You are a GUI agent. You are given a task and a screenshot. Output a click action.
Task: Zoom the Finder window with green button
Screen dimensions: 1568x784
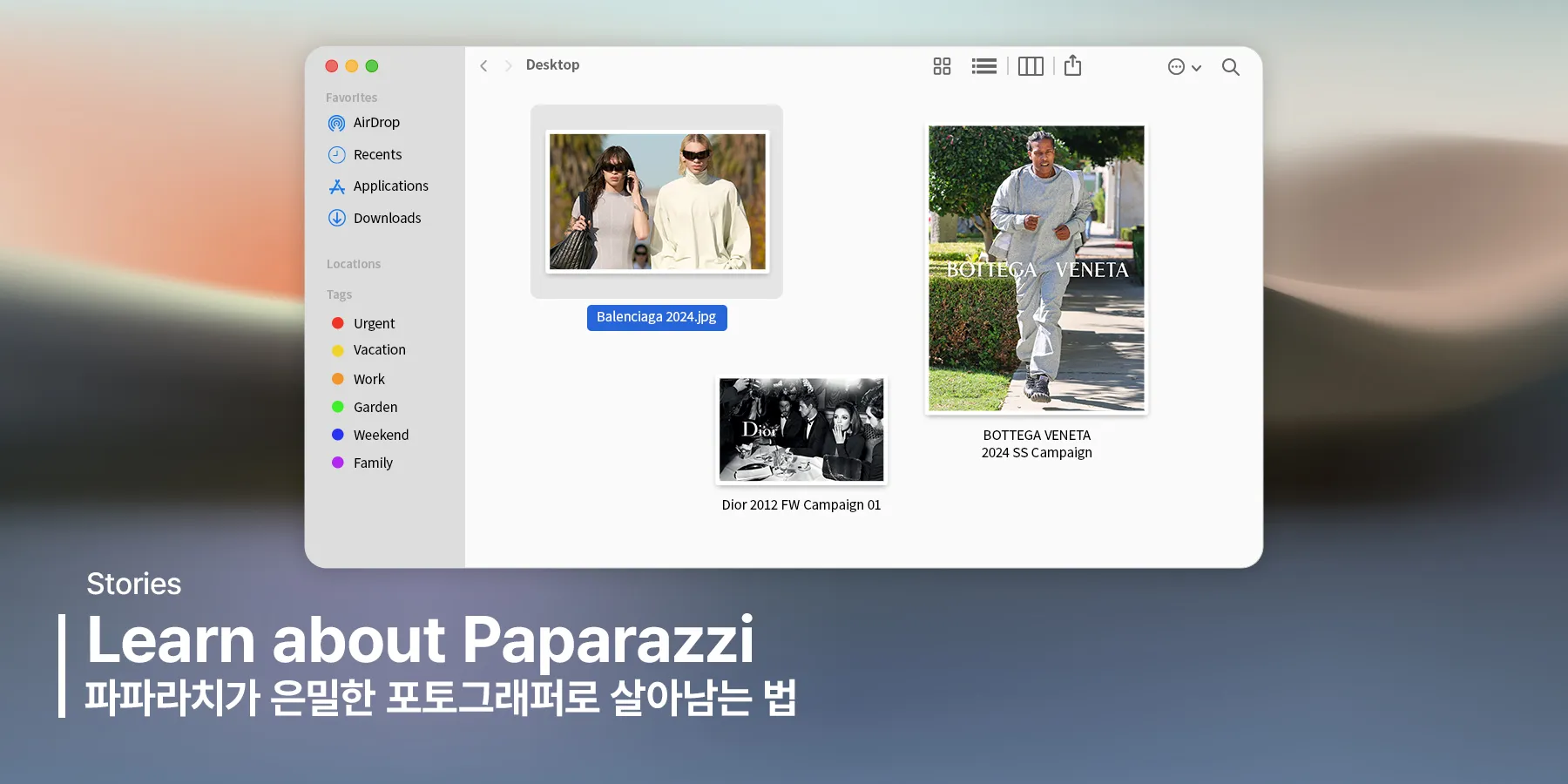[x=372, y=66]
